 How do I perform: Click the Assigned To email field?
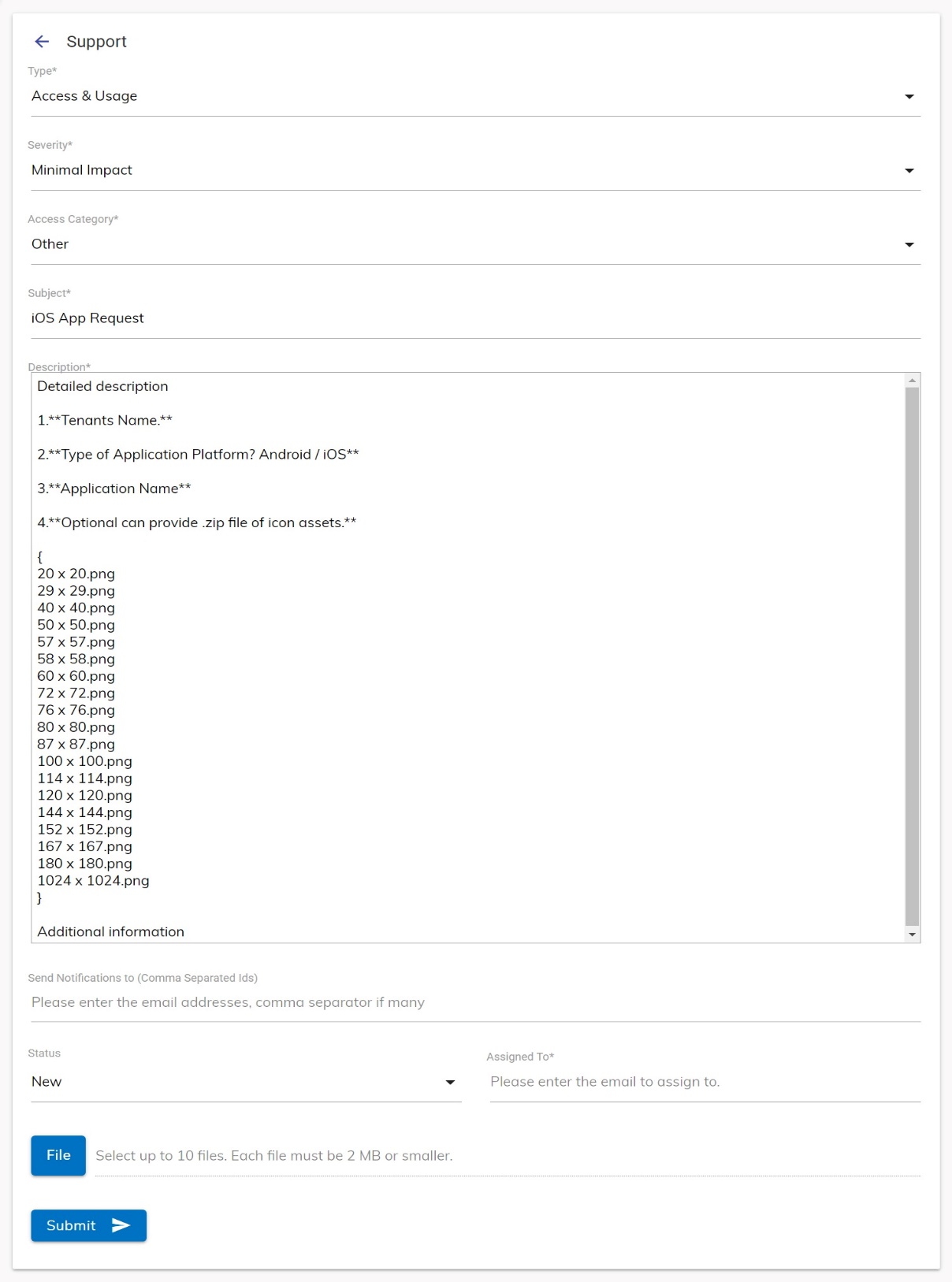704,1082
